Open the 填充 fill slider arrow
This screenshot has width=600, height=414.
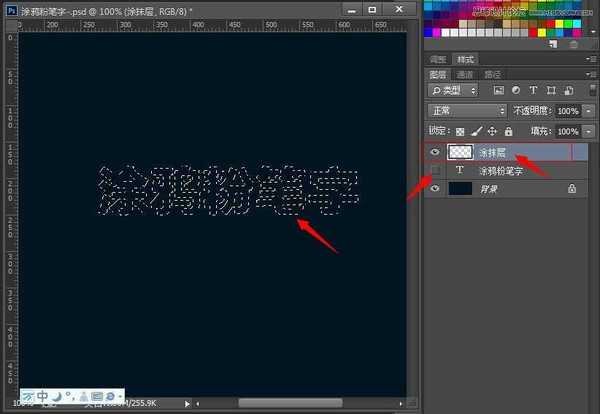[589, 132]
